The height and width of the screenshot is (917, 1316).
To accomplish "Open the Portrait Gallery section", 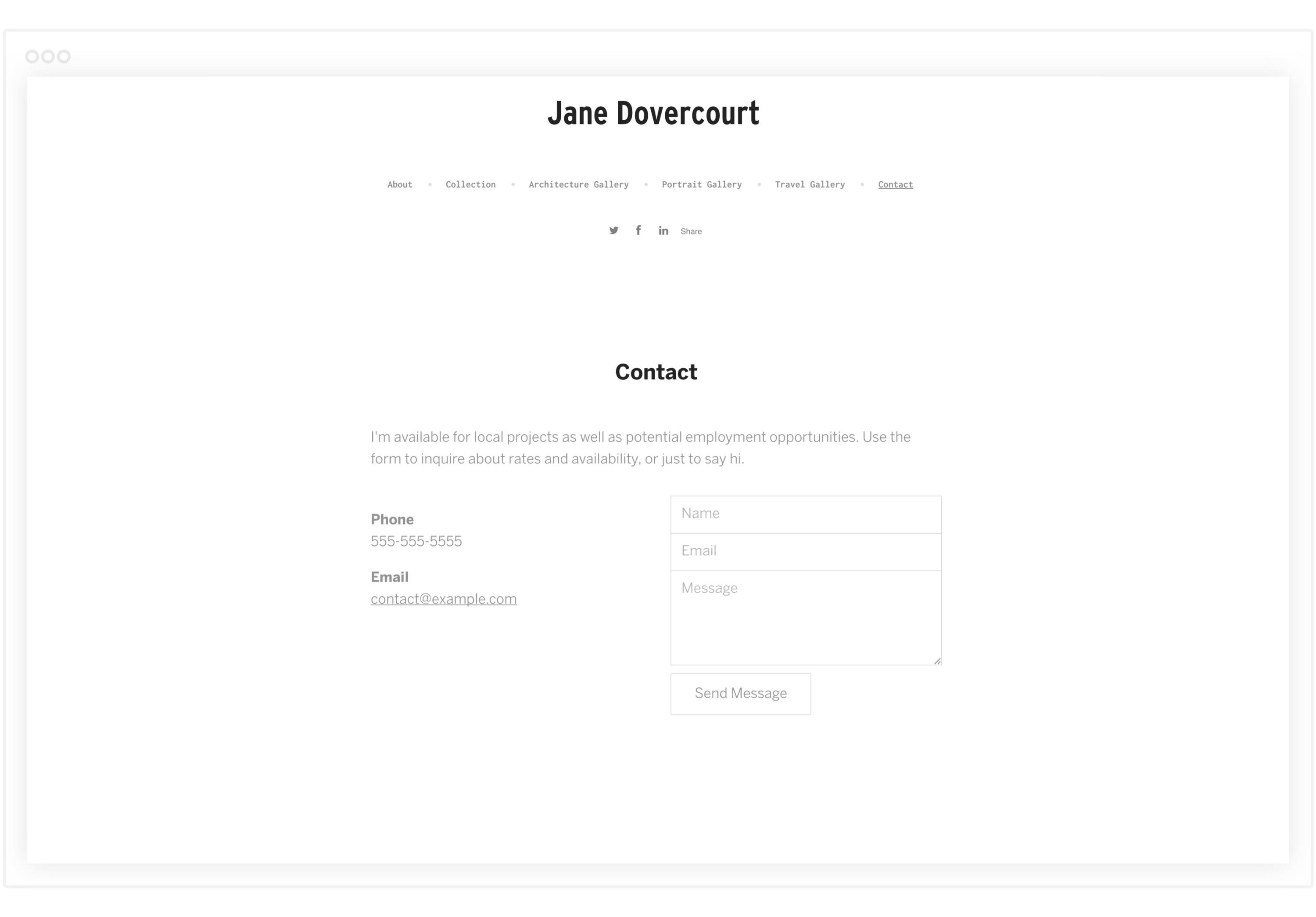I will (x=701, y=184).
